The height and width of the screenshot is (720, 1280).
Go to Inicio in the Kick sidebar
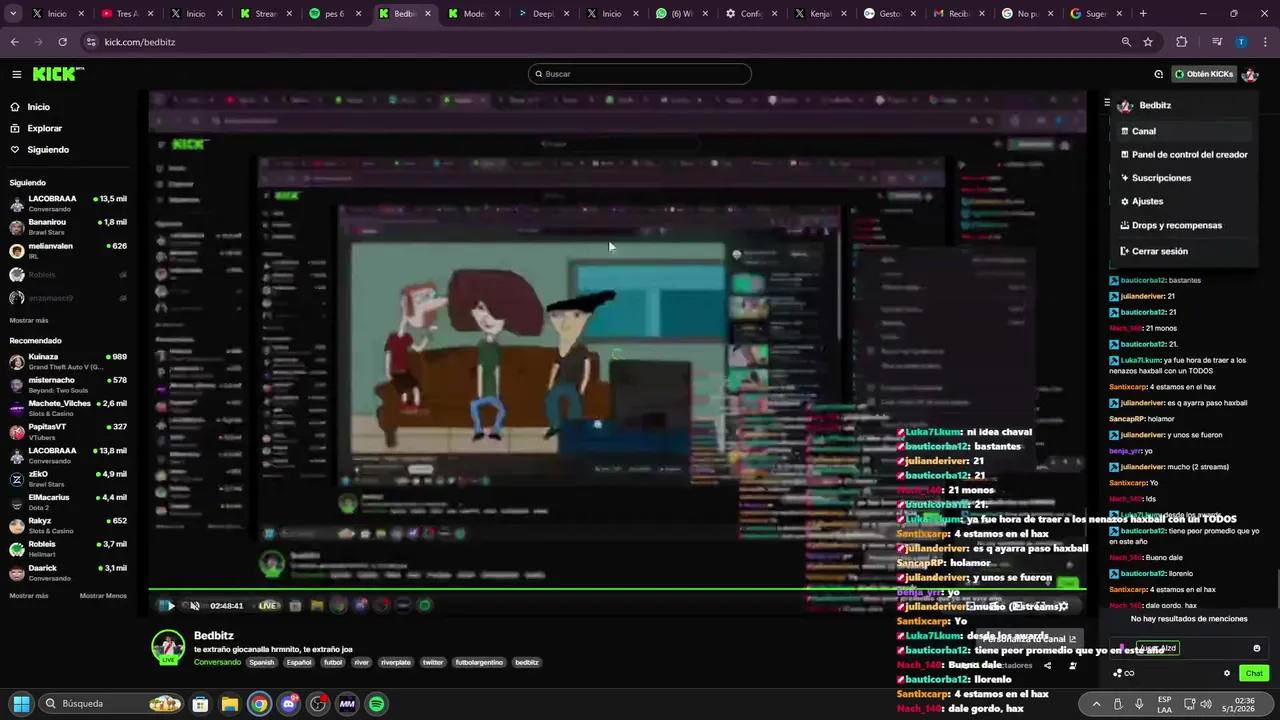[x=38, y=107]
